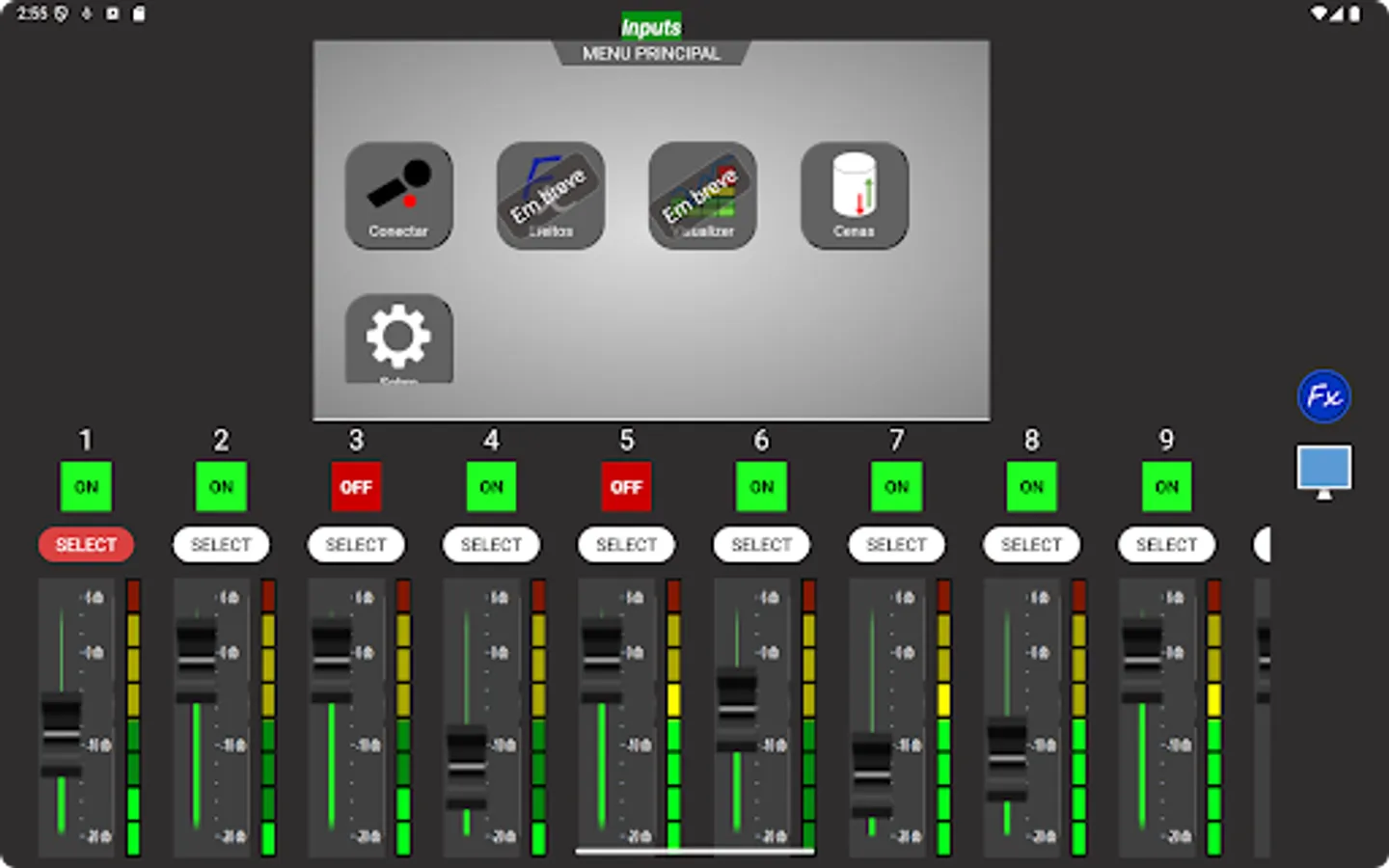Click channel 7 fader knob

coord(871,774)
